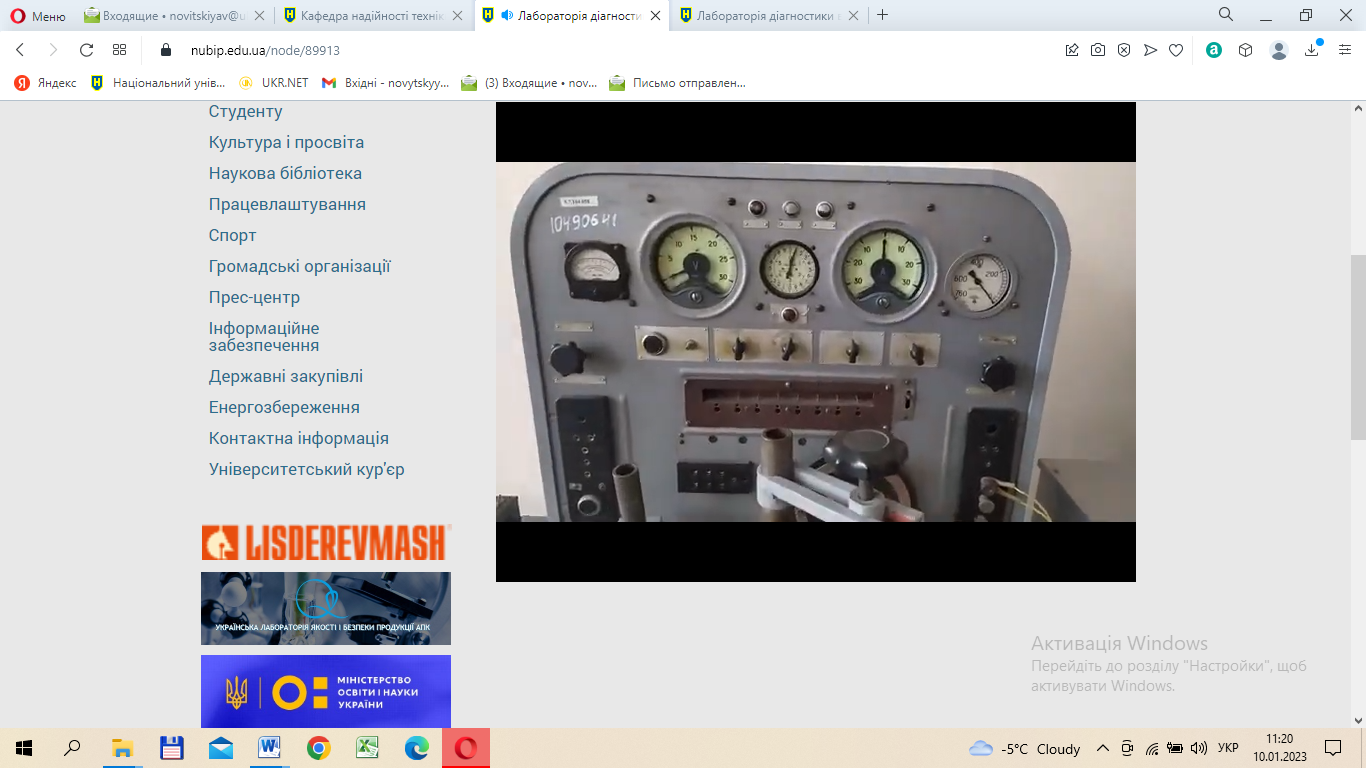Image resolution: width=1366 pixels, height=768 pixels.
Task: Switch to the Кафедра надійності техніки tab
Action: point(373,15)
